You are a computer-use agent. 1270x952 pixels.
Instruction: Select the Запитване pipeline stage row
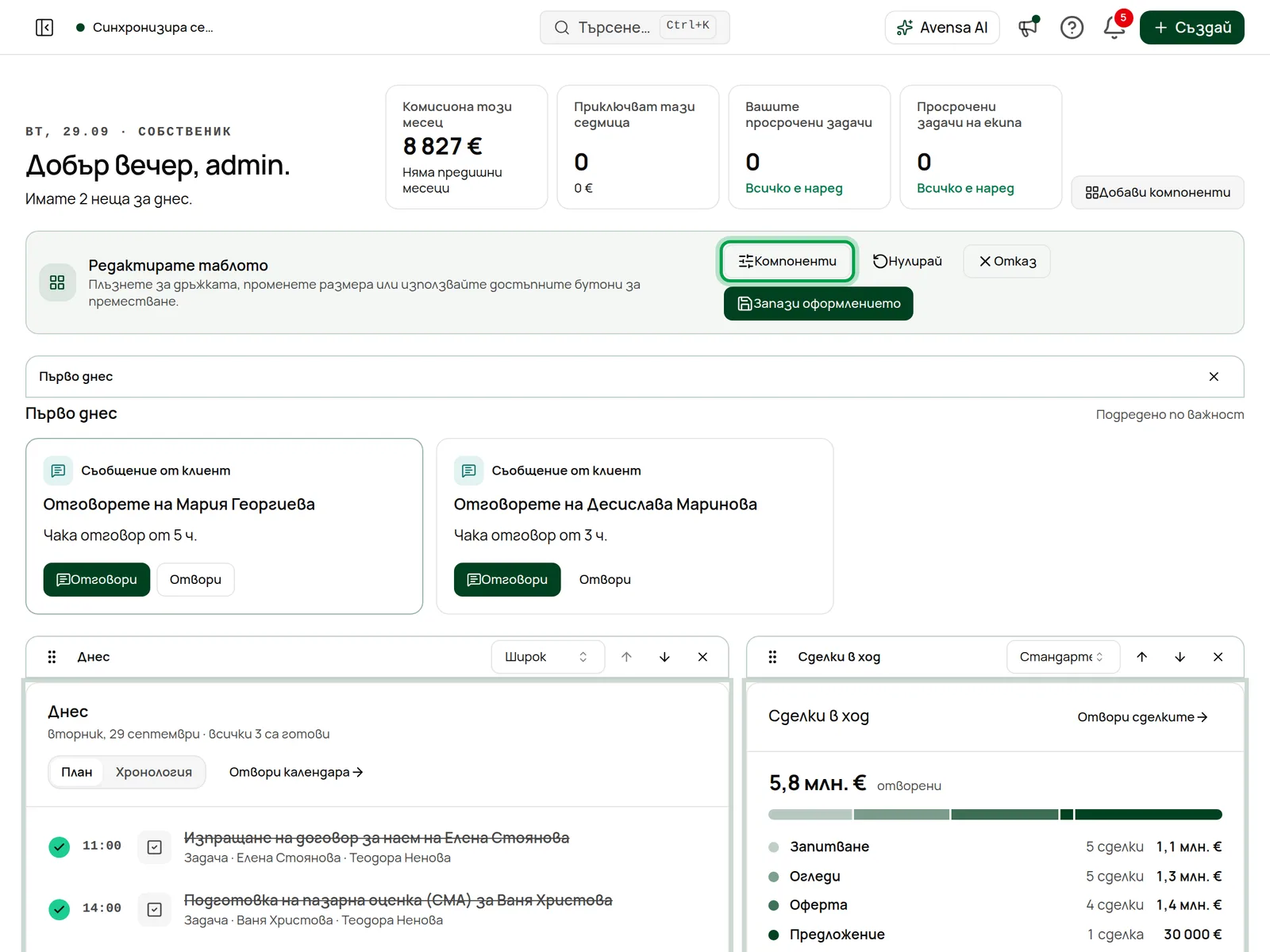[x=995, y=846]
